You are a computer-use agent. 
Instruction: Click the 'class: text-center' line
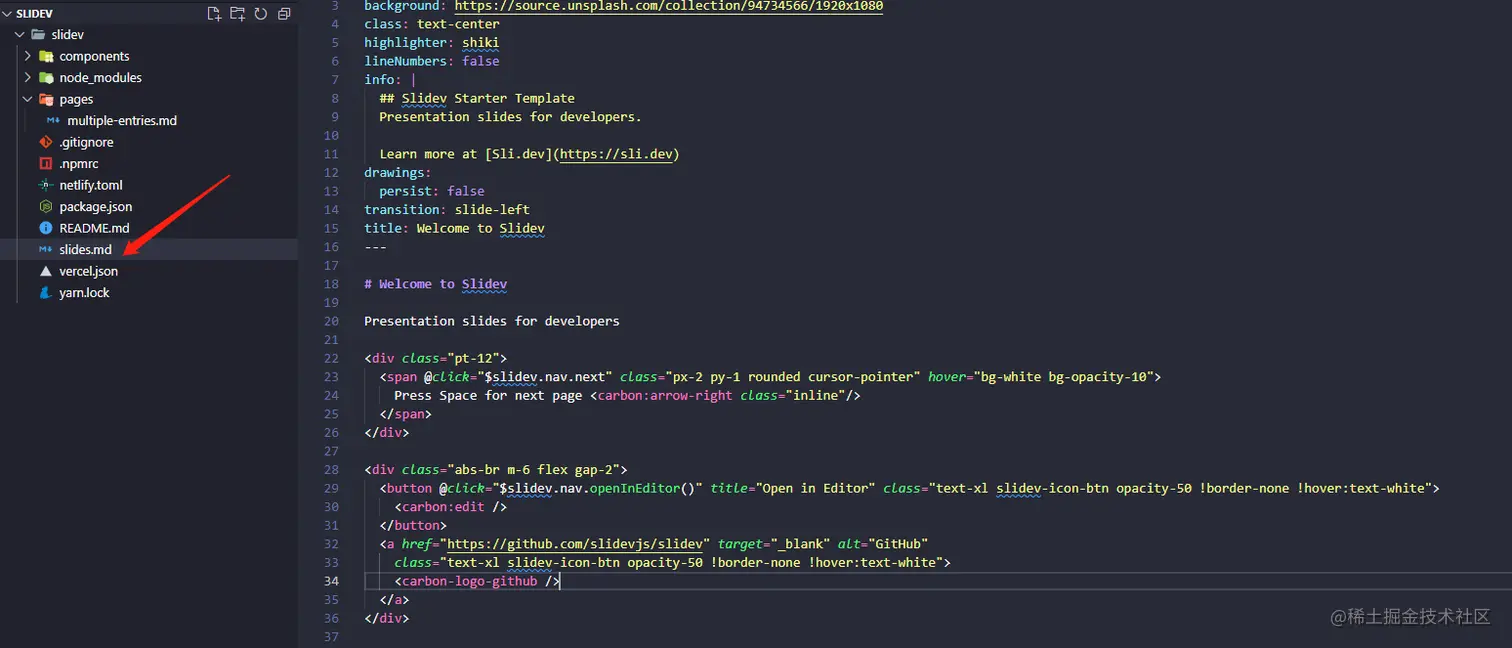432,24
